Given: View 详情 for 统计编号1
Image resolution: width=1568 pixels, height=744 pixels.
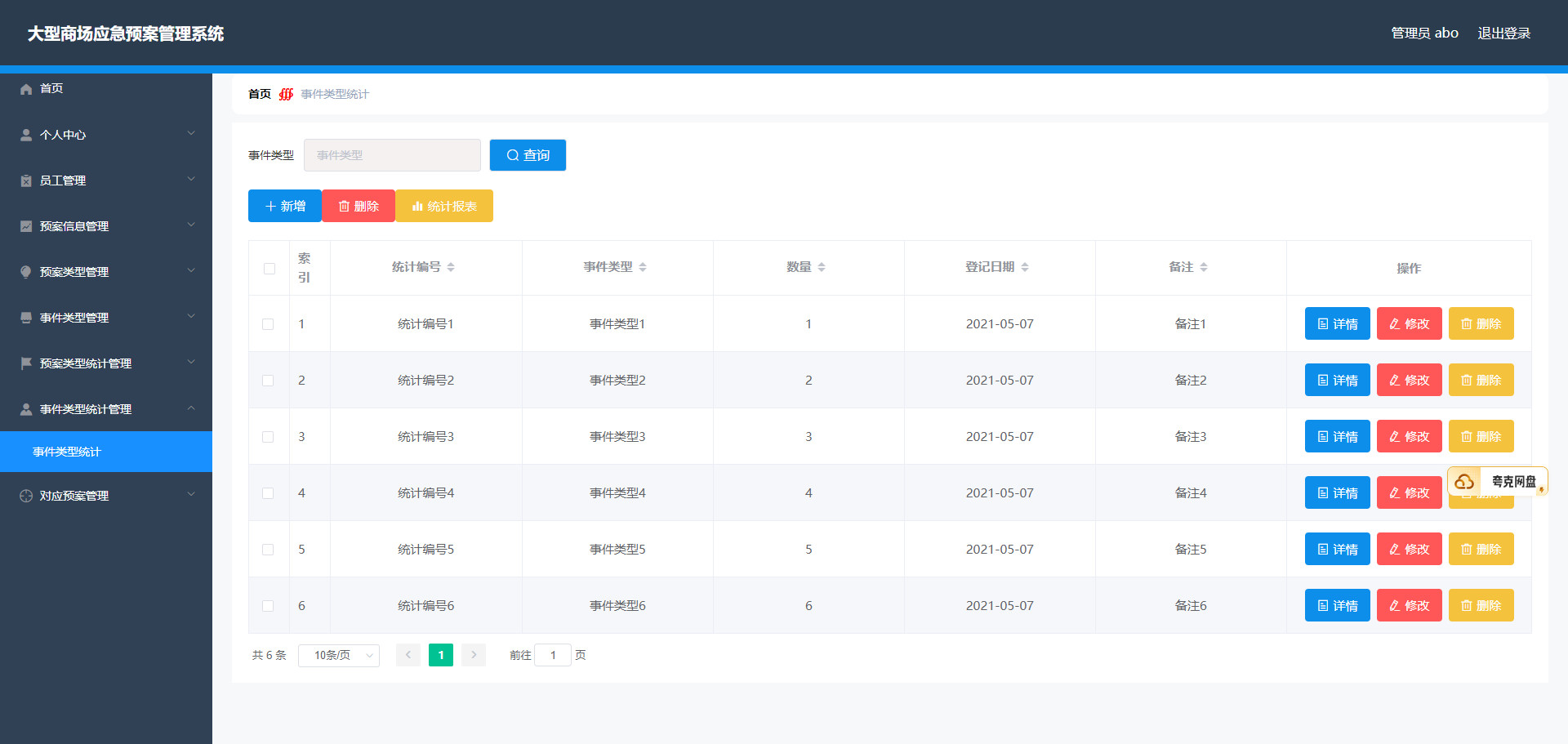Looking at the screenshot, I should click(x=1338, y=323).
